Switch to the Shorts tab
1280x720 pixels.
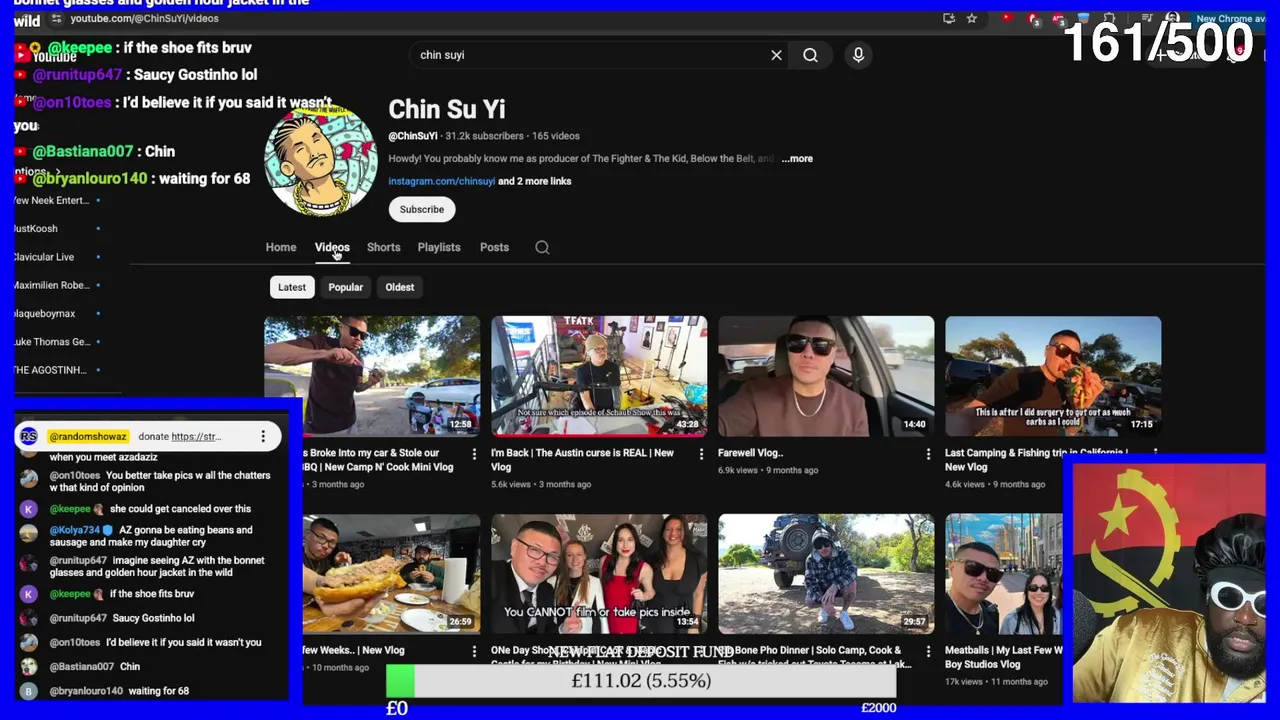pyautogui.click(x=383, y=247)
